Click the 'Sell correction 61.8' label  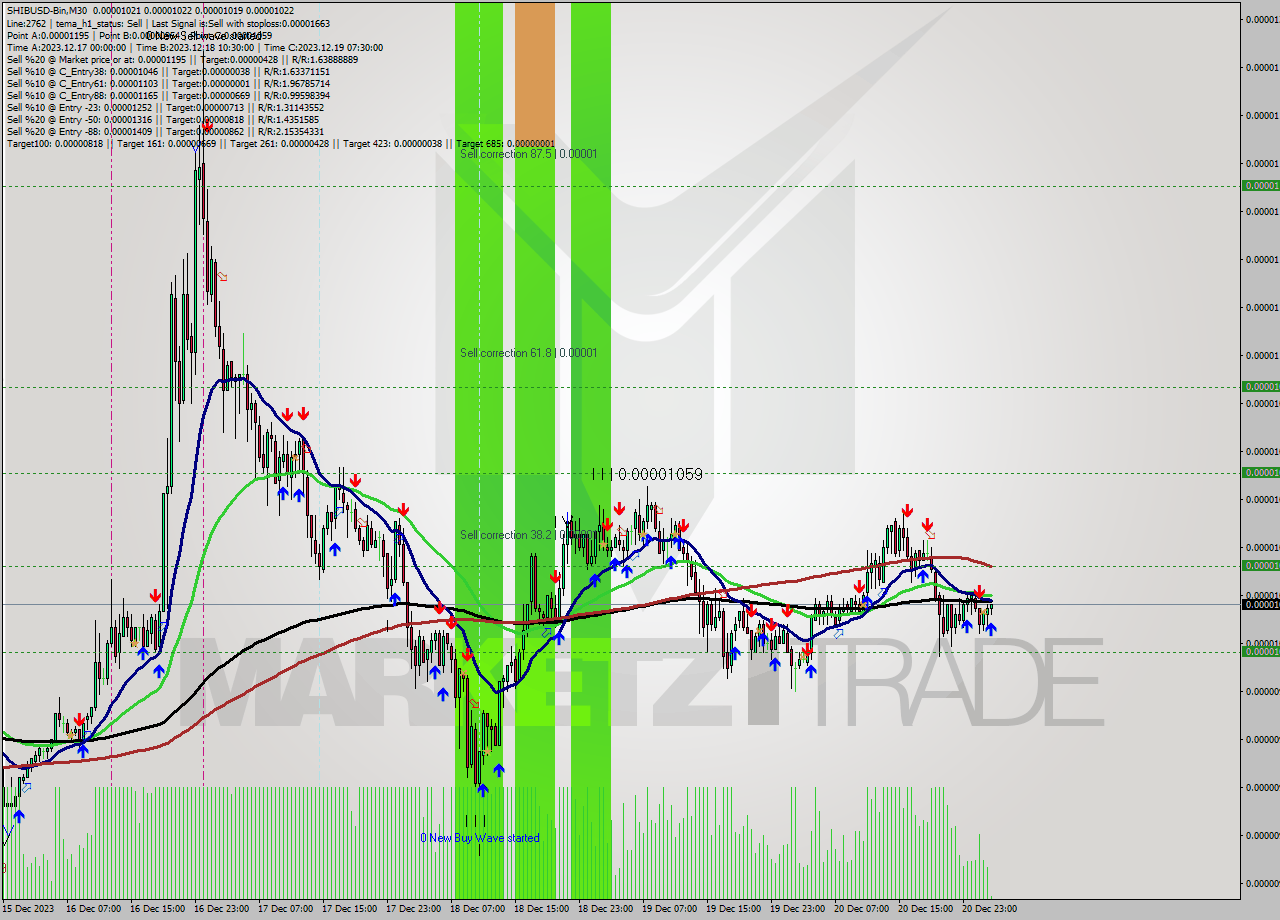528,353
